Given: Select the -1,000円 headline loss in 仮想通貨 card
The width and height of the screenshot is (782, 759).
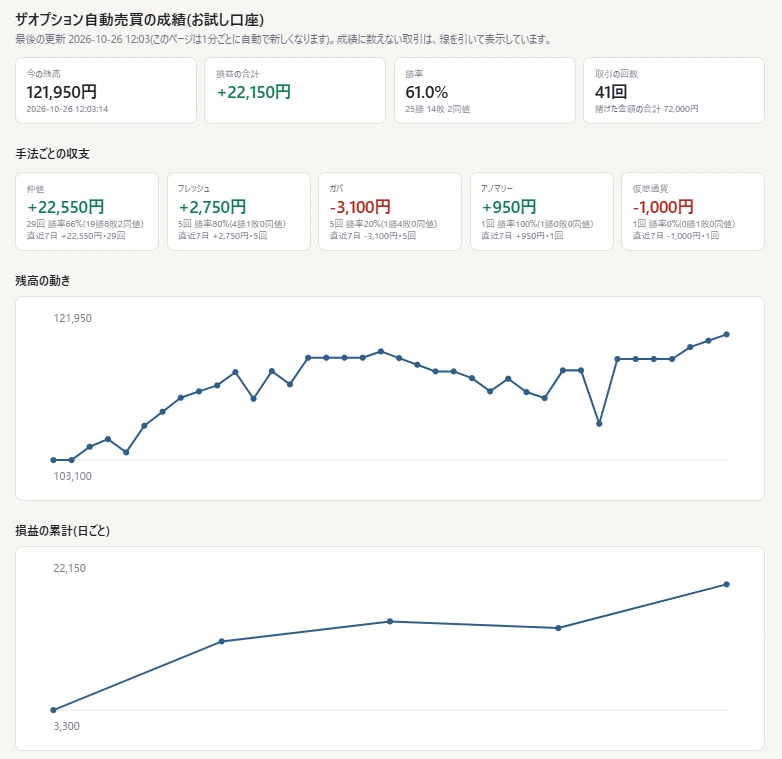Looking at the screenshot, I should pyautogui.click(x=663, y=206).
